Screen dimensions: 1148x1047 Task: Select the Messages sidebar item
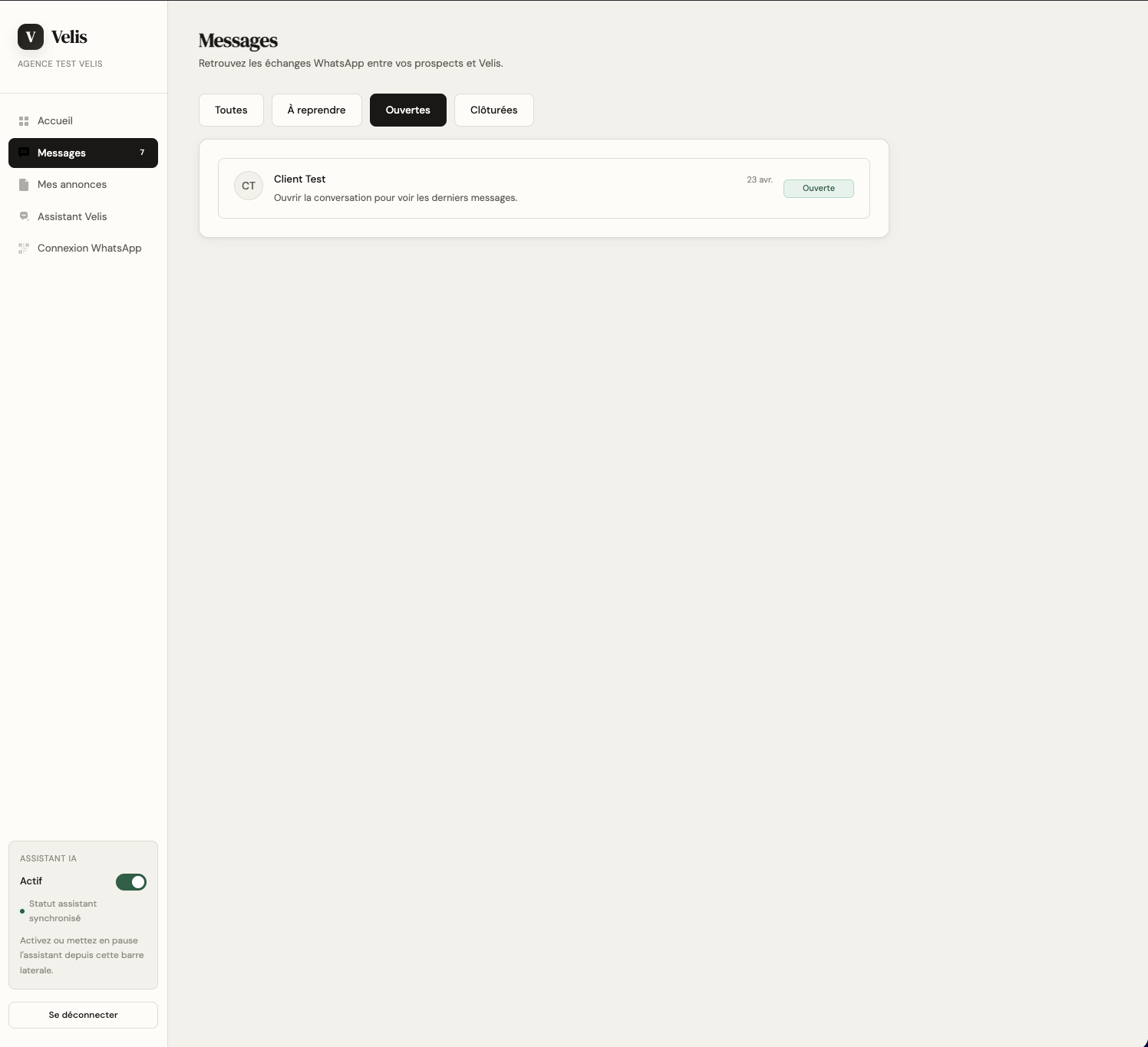(x=83, y=153)
